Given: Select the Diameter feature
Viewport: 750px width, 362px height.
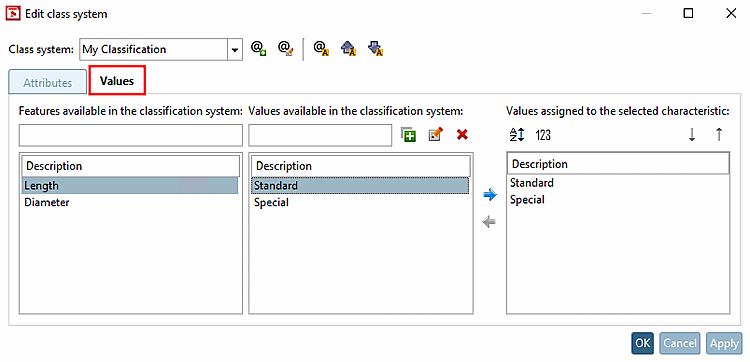Looking at the screenshot, I should (x=130, y=202).
